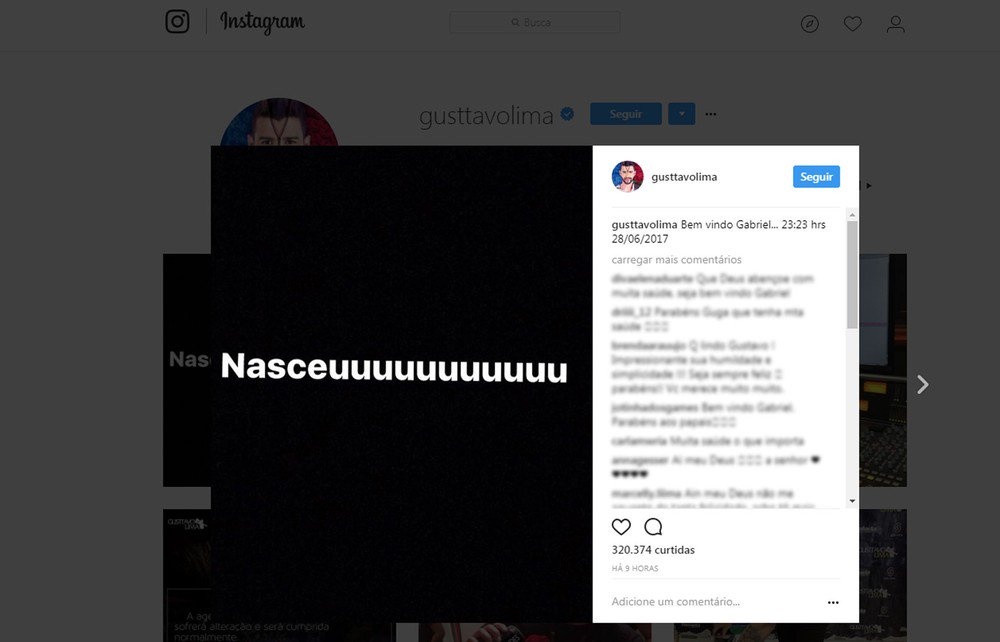Screen dimensions: 1000x642
Task: Click the Seguir button on the profile header
Action: 626,114
